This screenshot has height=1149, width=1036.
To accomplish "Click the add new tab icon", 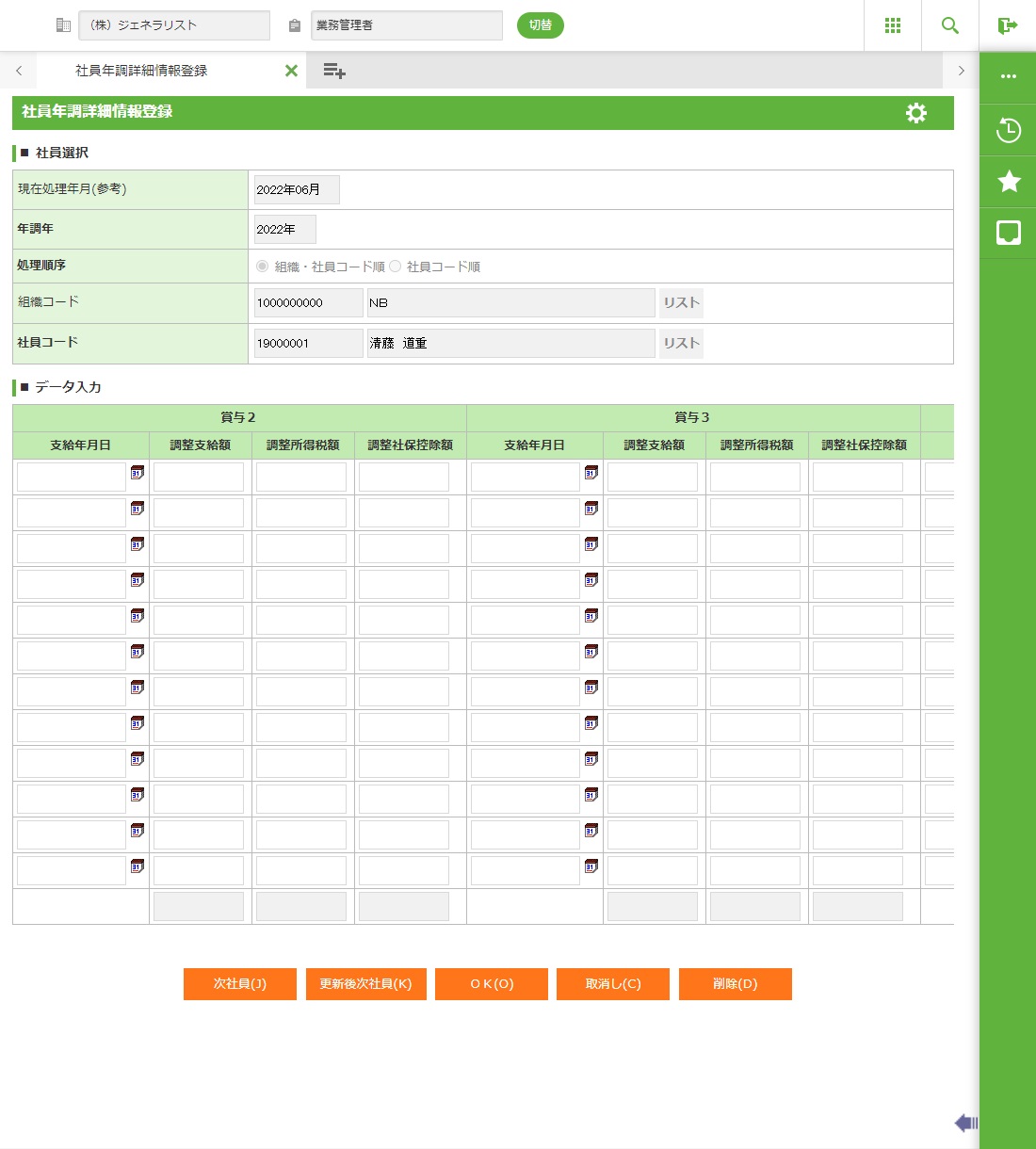I will click(x=333, y=71).
